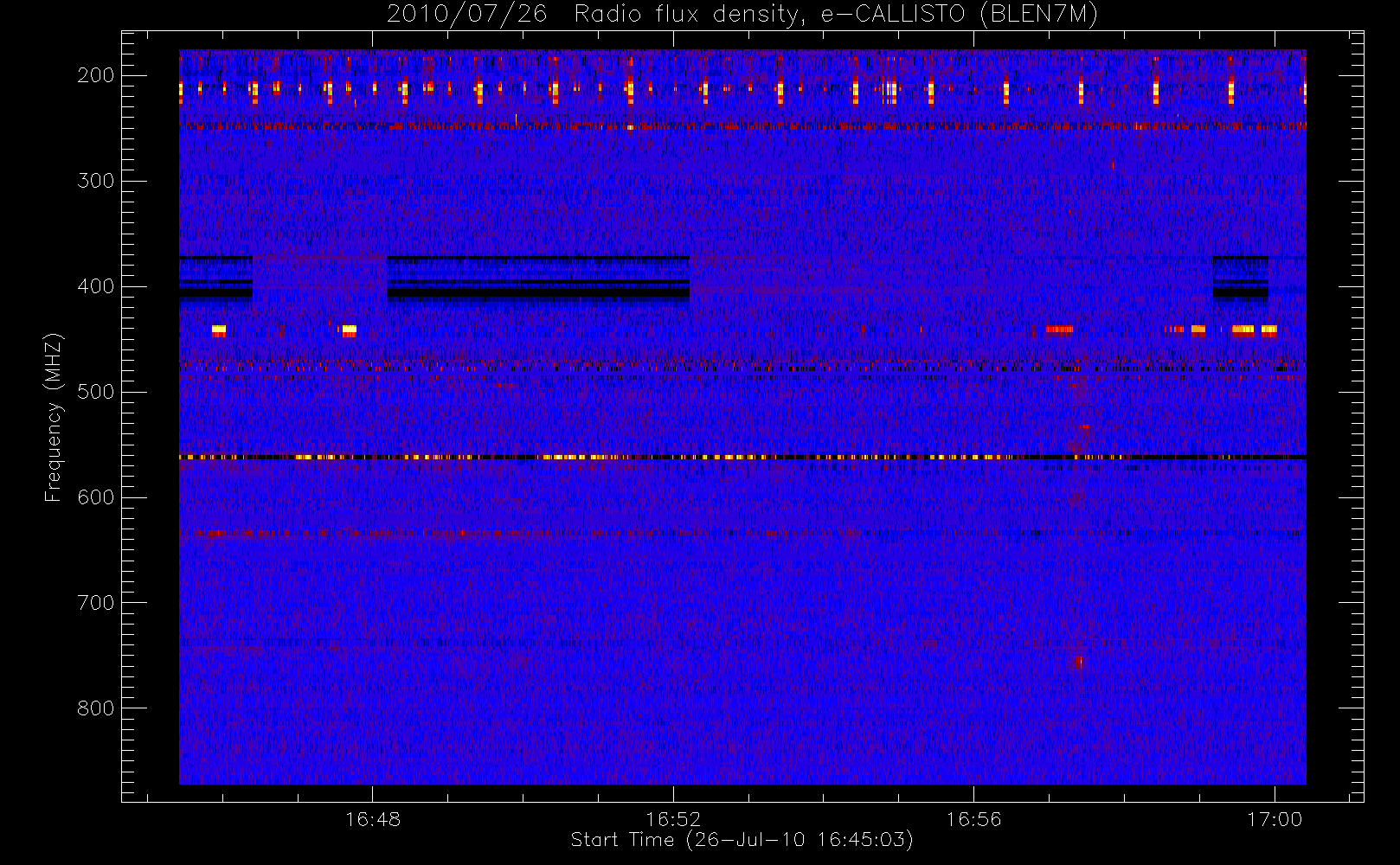This screenshot has height=865, width=1400.
Task: Select the 'Frequency (MHz)' axis label
Action: [54, 417]
